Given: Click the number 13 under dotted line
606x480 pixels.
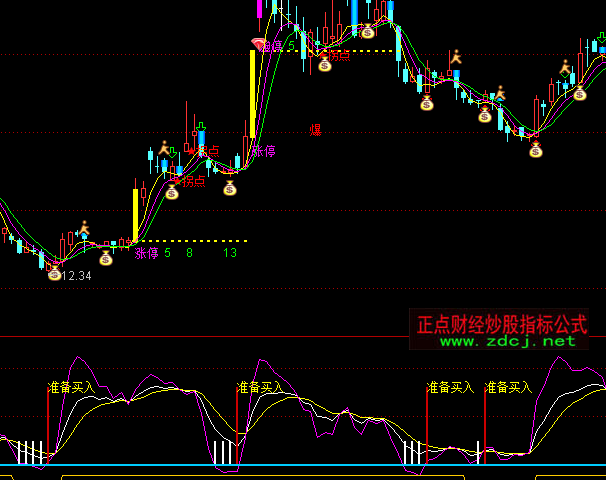Looking at the screenshot, I should [x=230, y=254].
